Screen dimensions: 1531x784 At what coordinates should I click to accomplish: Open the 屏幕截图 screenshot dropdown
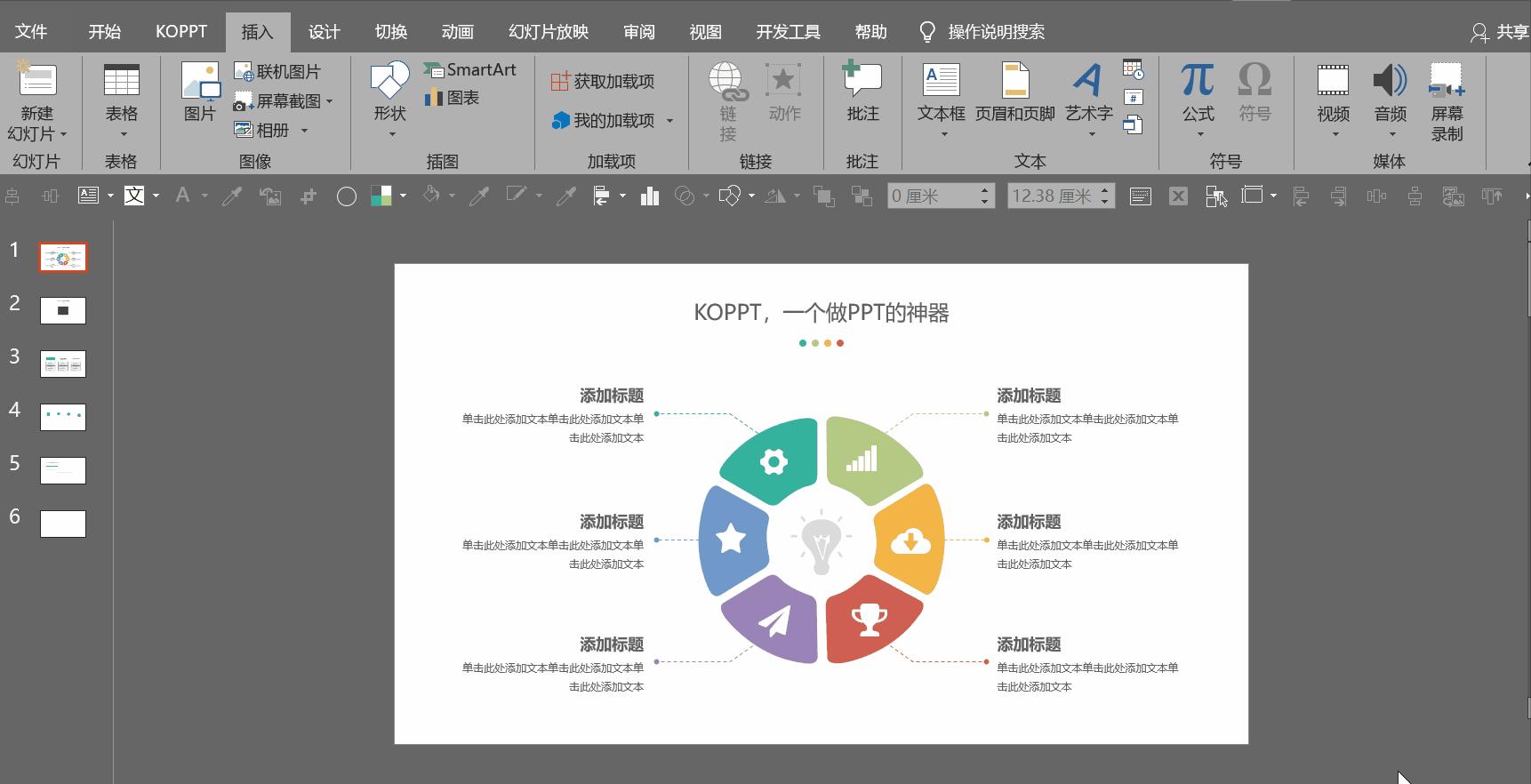coord(329,101)
